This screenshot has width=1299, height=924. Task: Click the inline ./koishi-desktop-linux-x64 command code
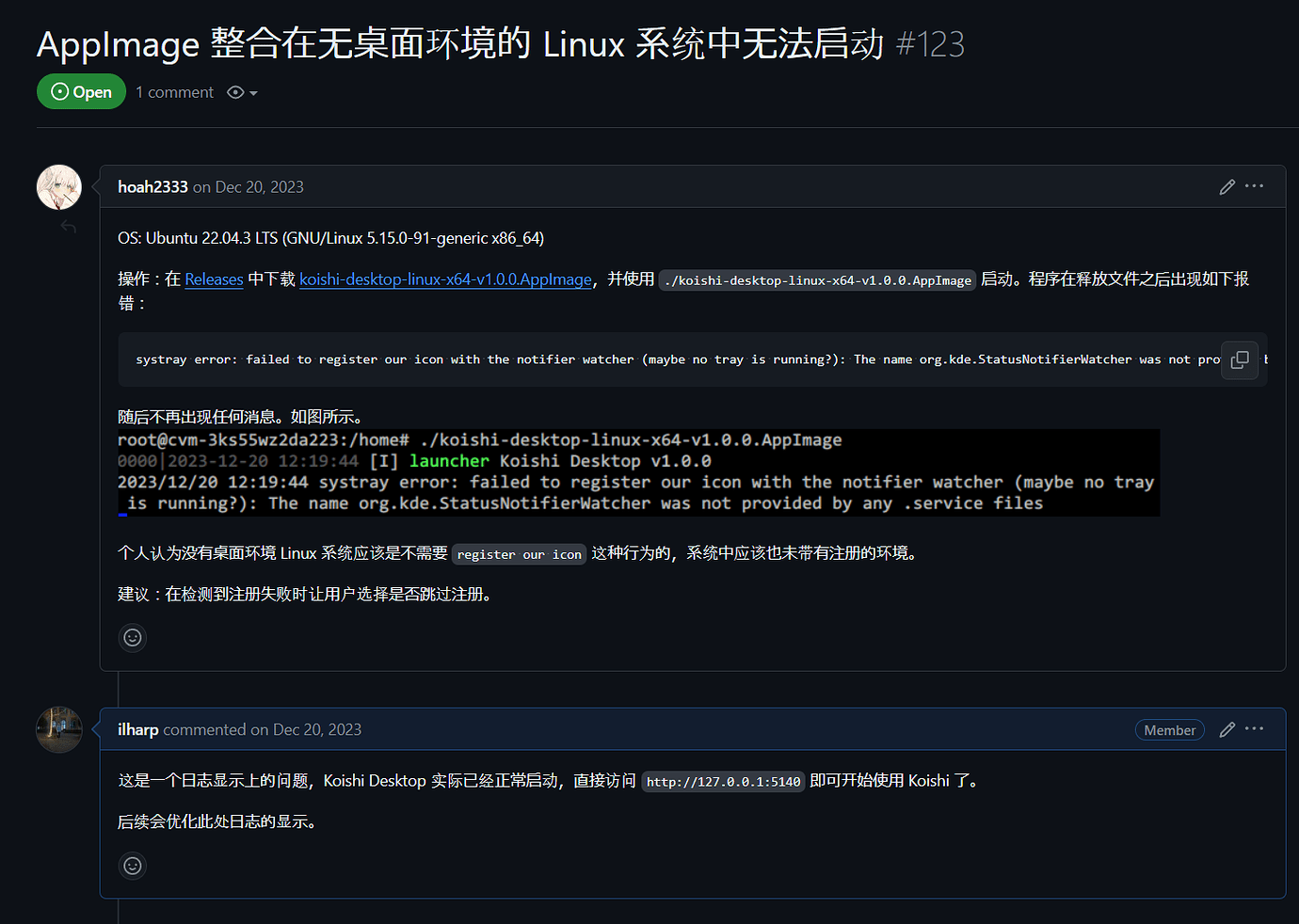click(x=817, y=280)
